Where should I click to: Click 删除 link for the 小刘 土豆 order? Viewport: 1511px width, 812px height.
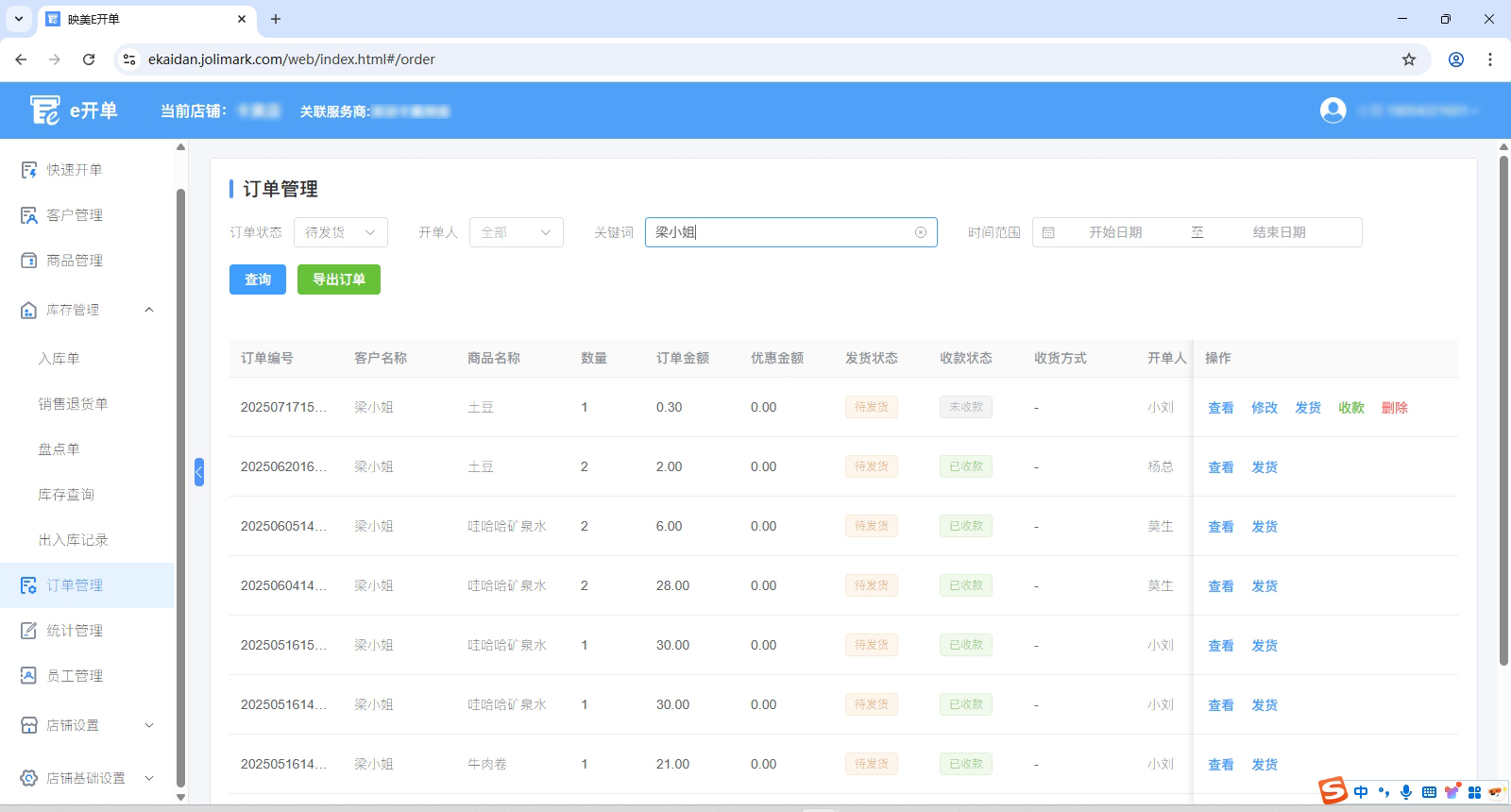(x=1394, y=408)
